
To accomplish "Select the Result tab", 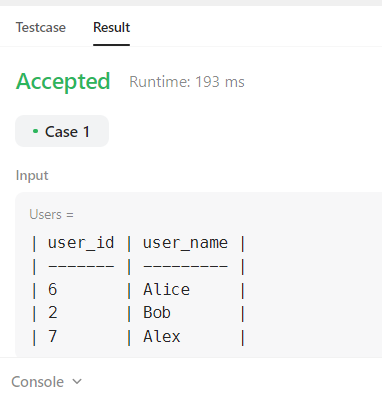I will pyautogui.click(x=111, y=27).
